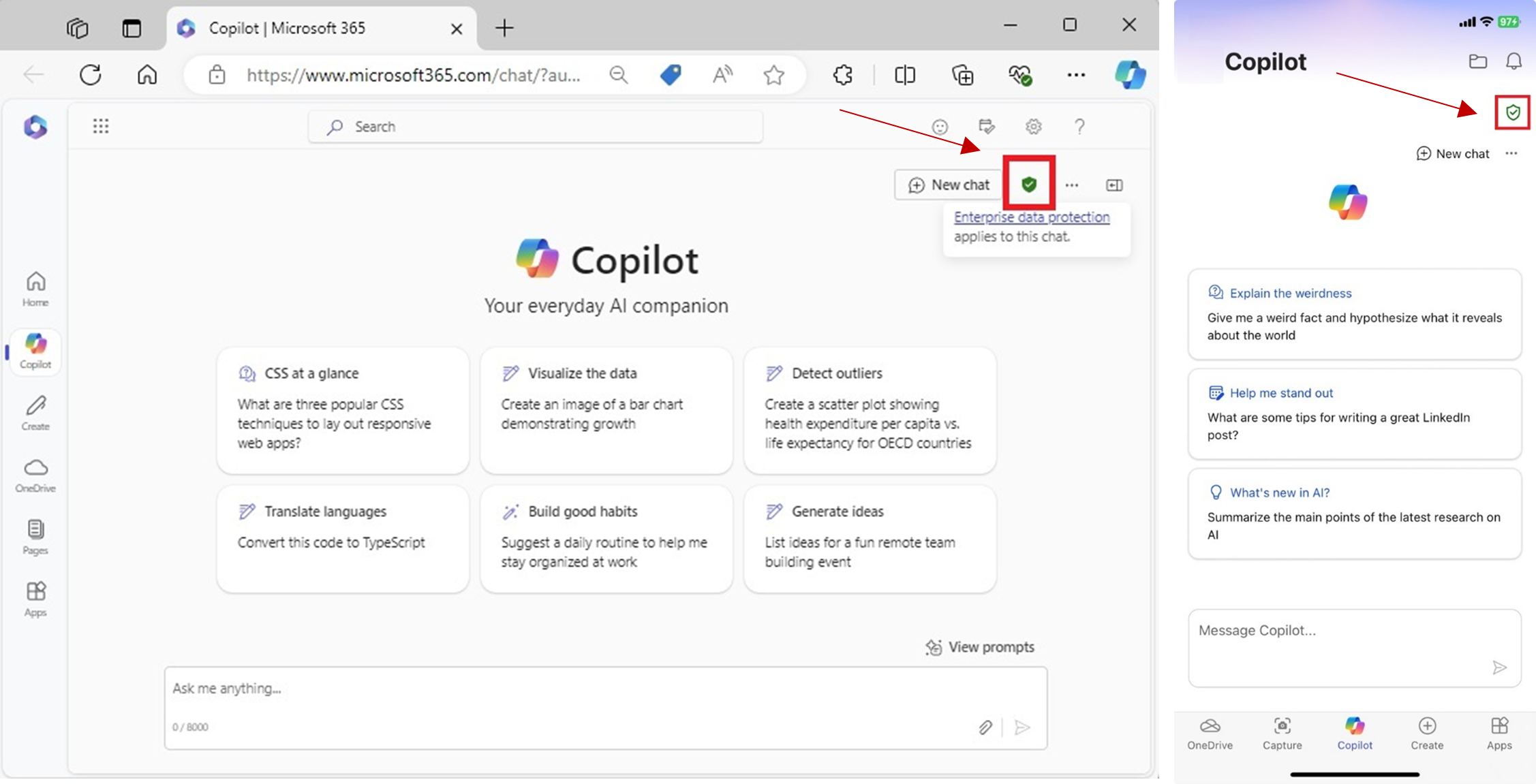
Task: Click the green enterprise protection shield in browser
Action: (x=1029, y=183)
